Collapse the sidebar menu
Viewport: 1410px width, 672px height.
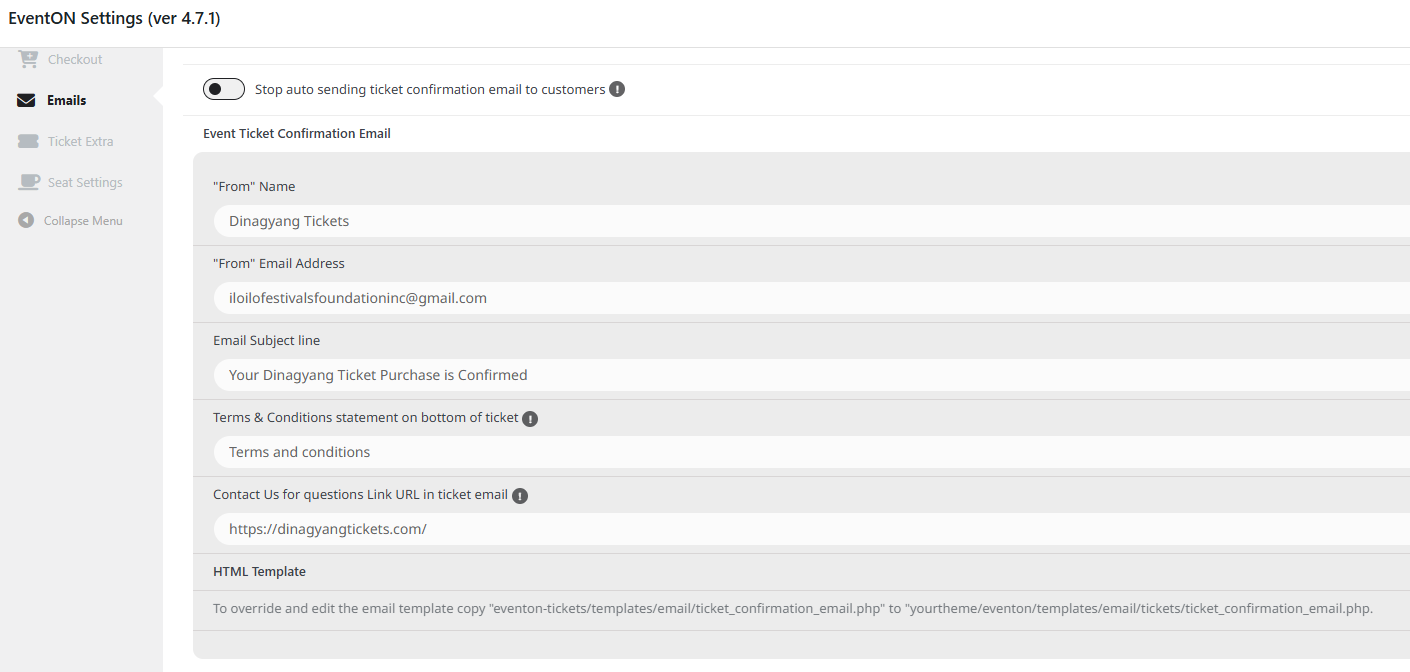(83, 220)
